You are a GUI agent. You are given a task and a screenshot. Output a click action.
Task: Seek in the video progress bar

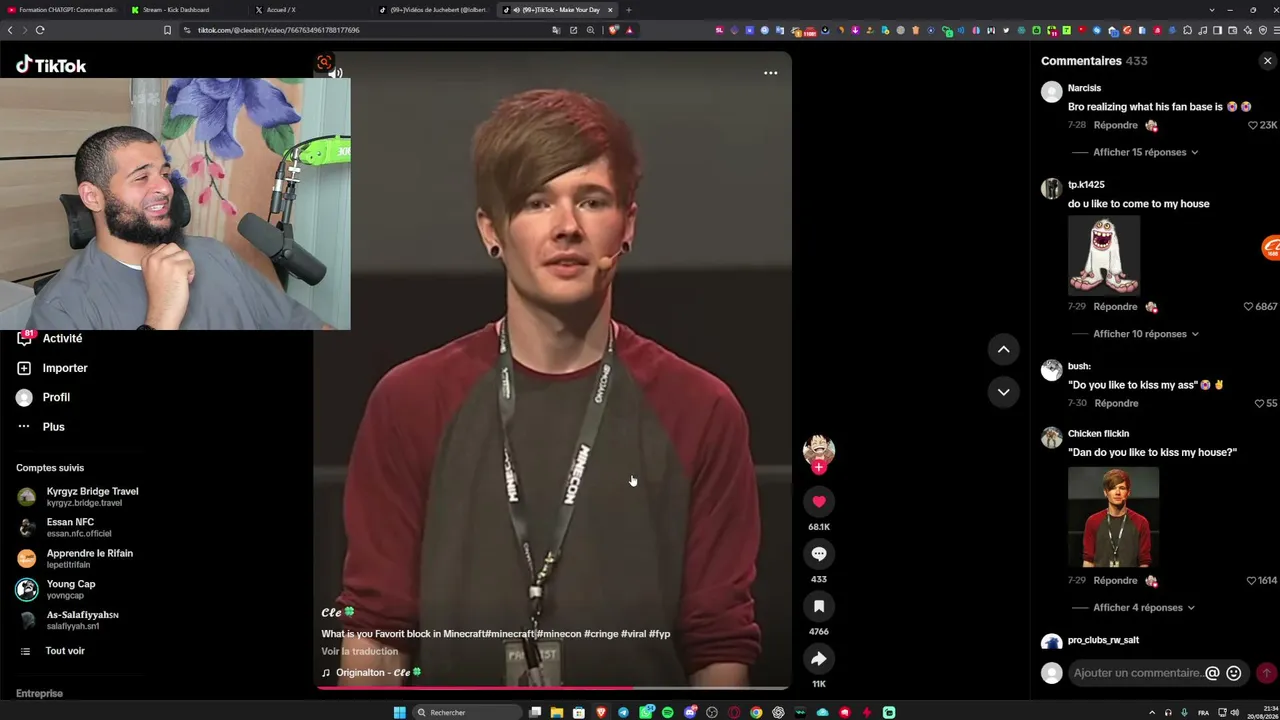(x=552, y=688)
